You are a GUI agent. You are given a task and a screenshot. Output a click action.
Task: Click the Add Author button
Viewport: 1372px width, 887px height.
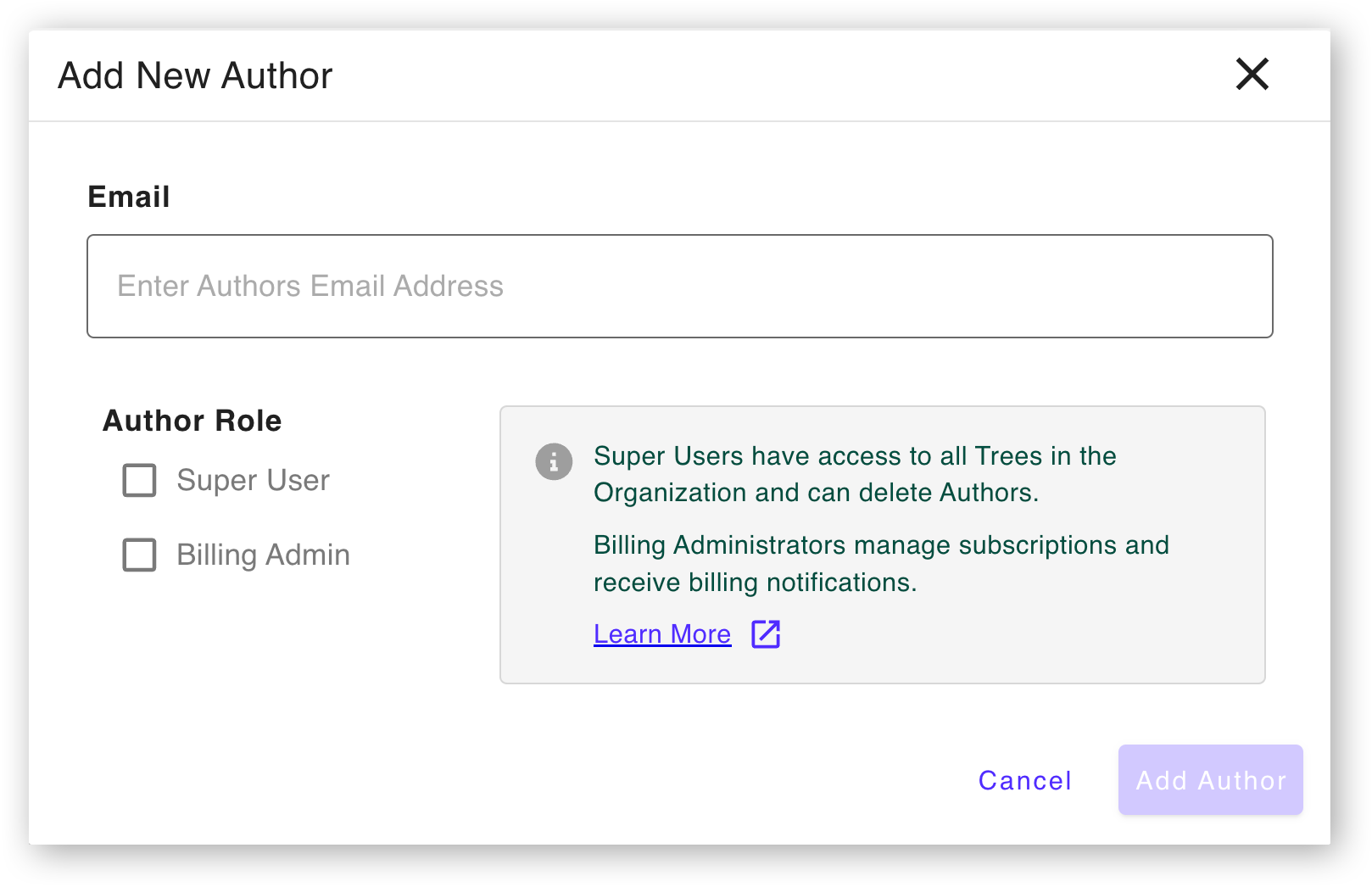(1211, 780)
